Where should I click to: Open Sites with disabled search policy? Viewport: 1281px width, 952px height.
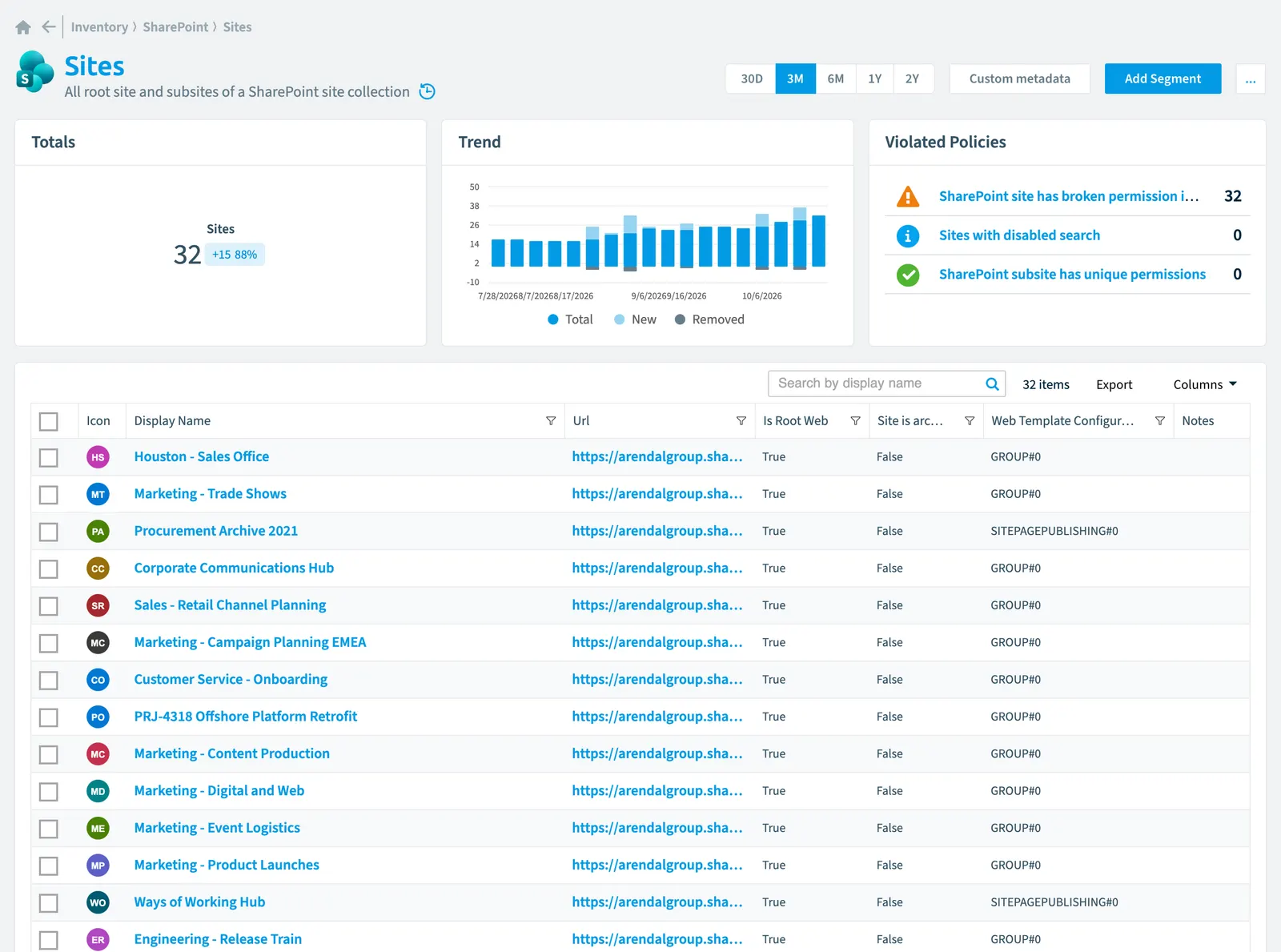point(1019,235)
